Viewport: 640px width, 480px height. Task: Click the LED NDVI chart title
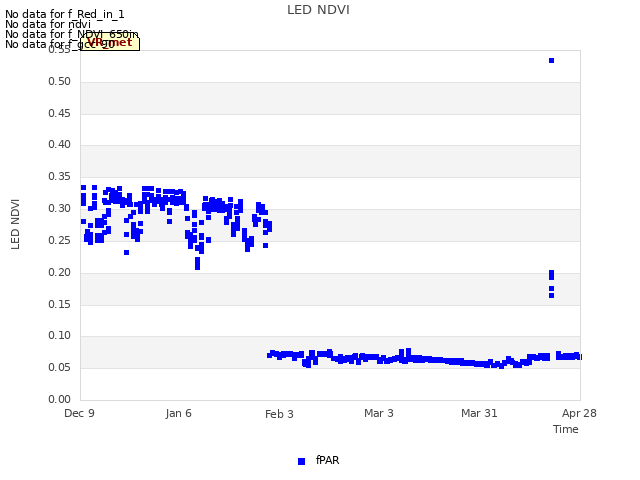point(318,10)
